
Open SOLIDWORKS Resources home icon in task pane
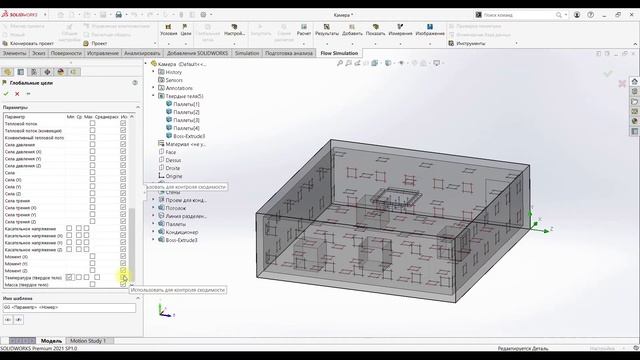(634, 82)
